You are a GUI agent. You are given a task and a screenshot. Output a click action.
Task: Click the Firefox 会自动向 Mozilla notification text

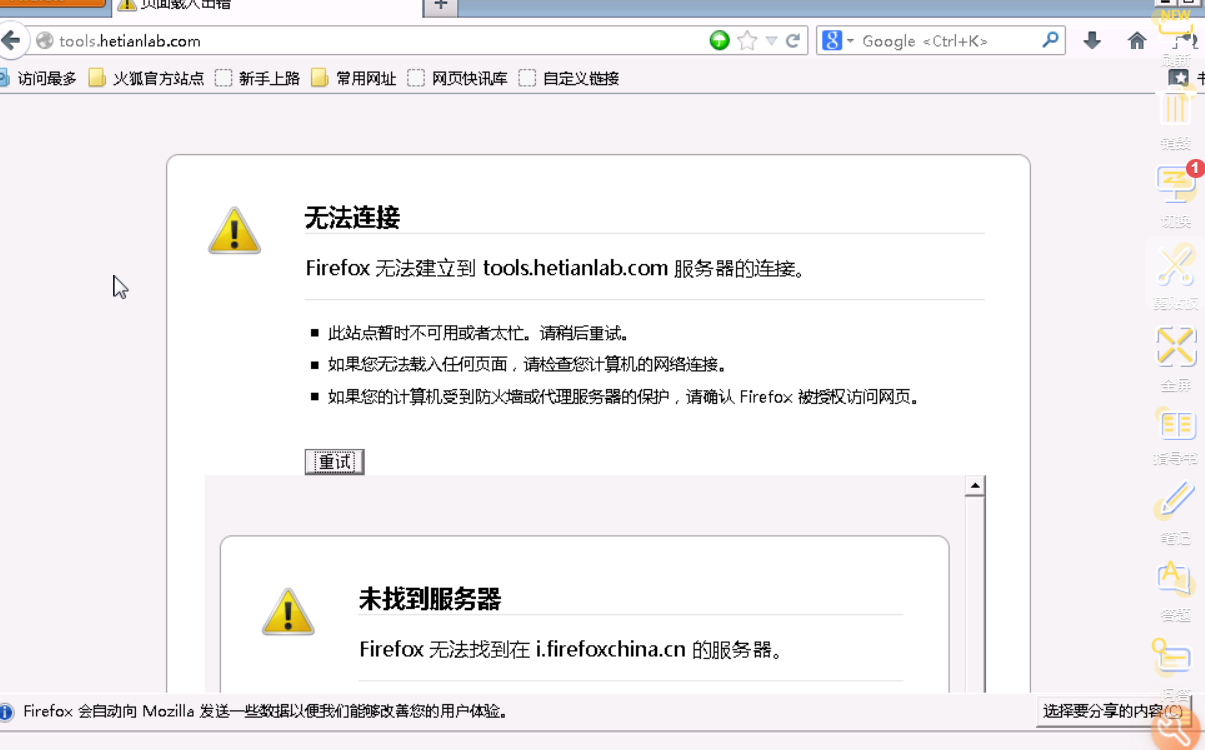[x=265, y=712]
